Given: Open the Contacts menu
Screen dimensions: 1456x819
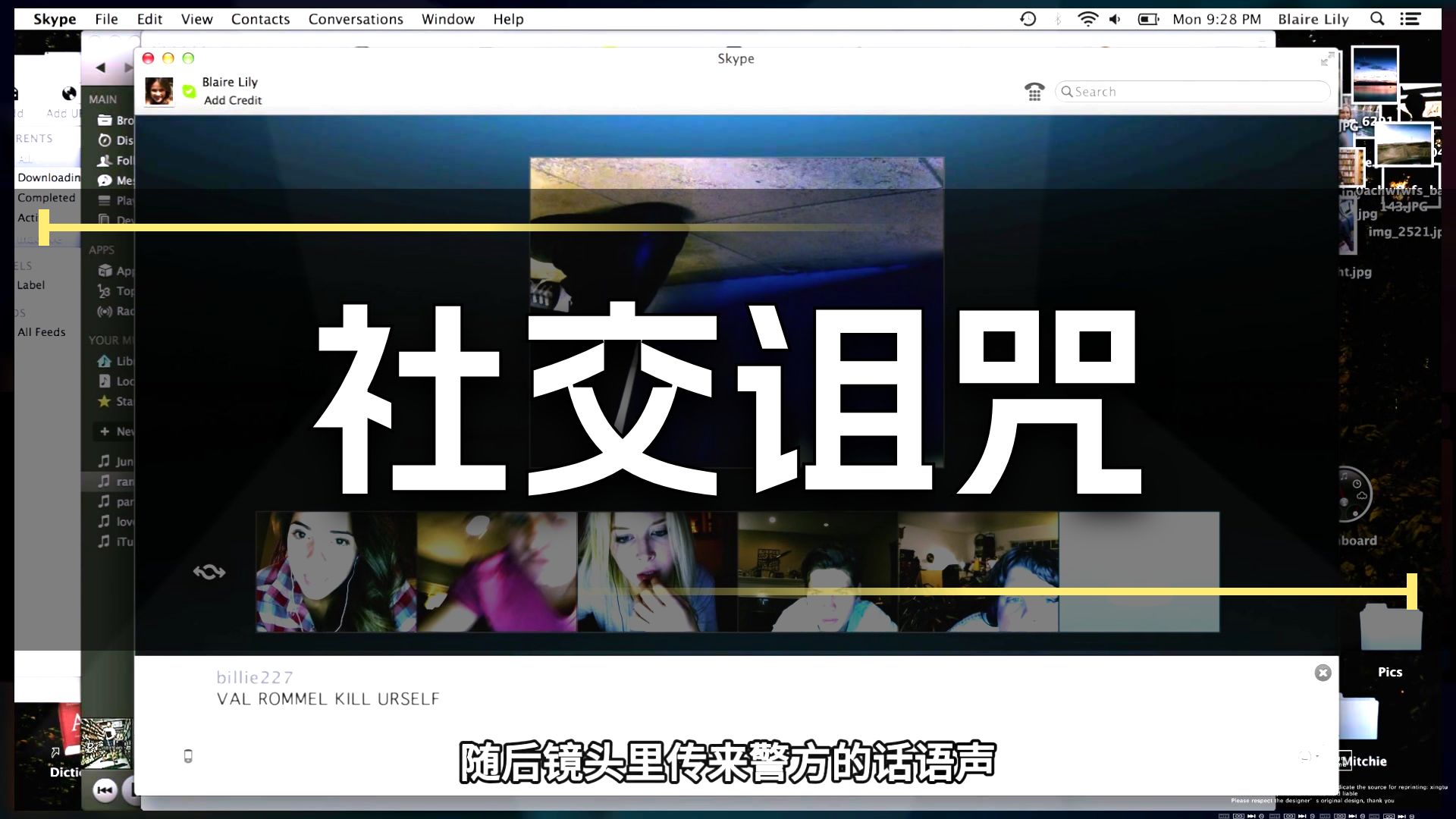Looking at the screenshot, I should click(x=261, y=18).
